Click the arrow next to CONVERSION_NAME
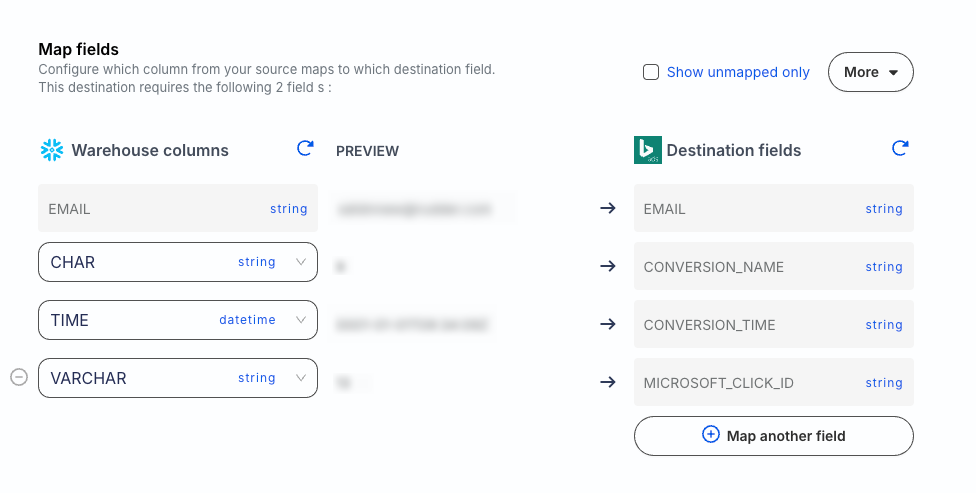This screenshot has width=976, height=493. pyautogui.click(x=607, y=267)
